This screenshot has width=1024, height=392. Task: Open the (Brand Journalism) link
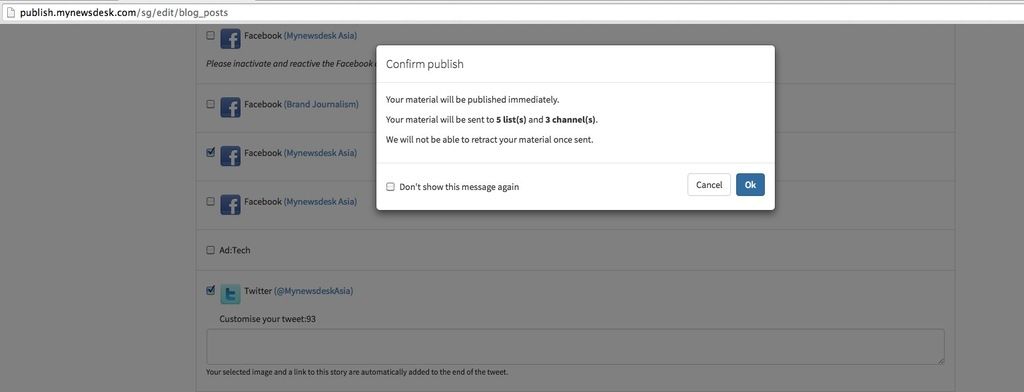click(x=321, y=104)
